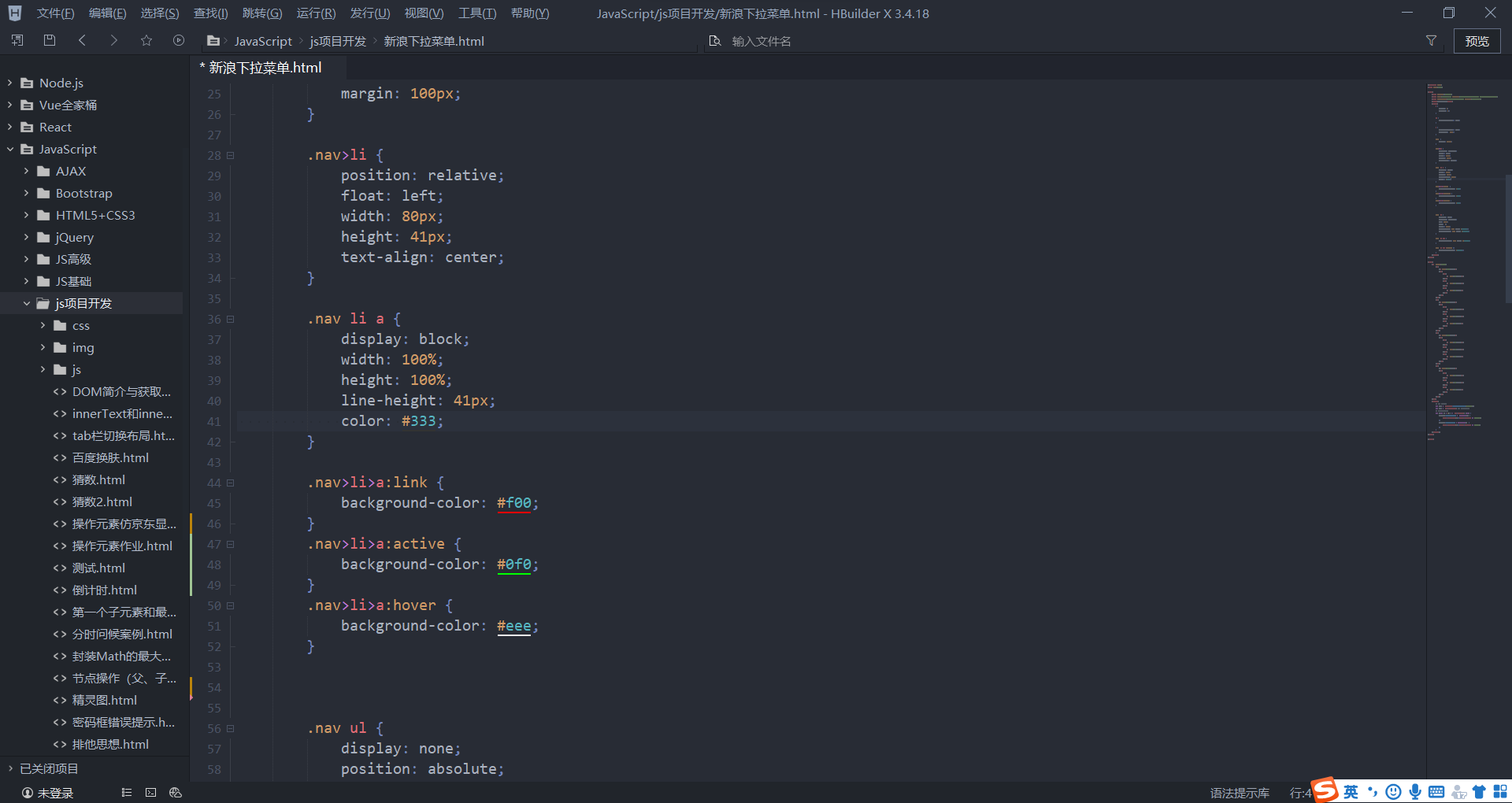This screenshot has width=1512, height=803.
Task: Click the 预览 preview button
Action: [1477, 40]
